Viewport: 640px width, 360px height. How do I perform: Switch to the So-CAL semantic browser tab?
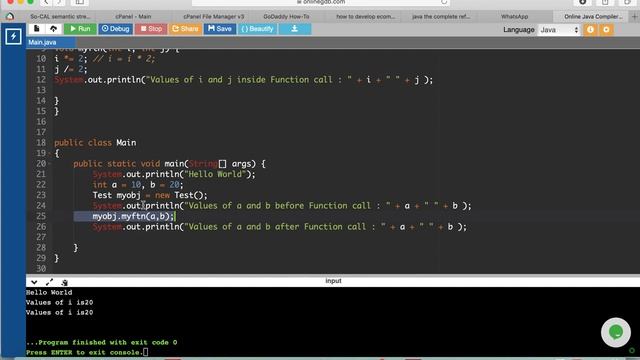pyautogui.click(x=60, y=17)
